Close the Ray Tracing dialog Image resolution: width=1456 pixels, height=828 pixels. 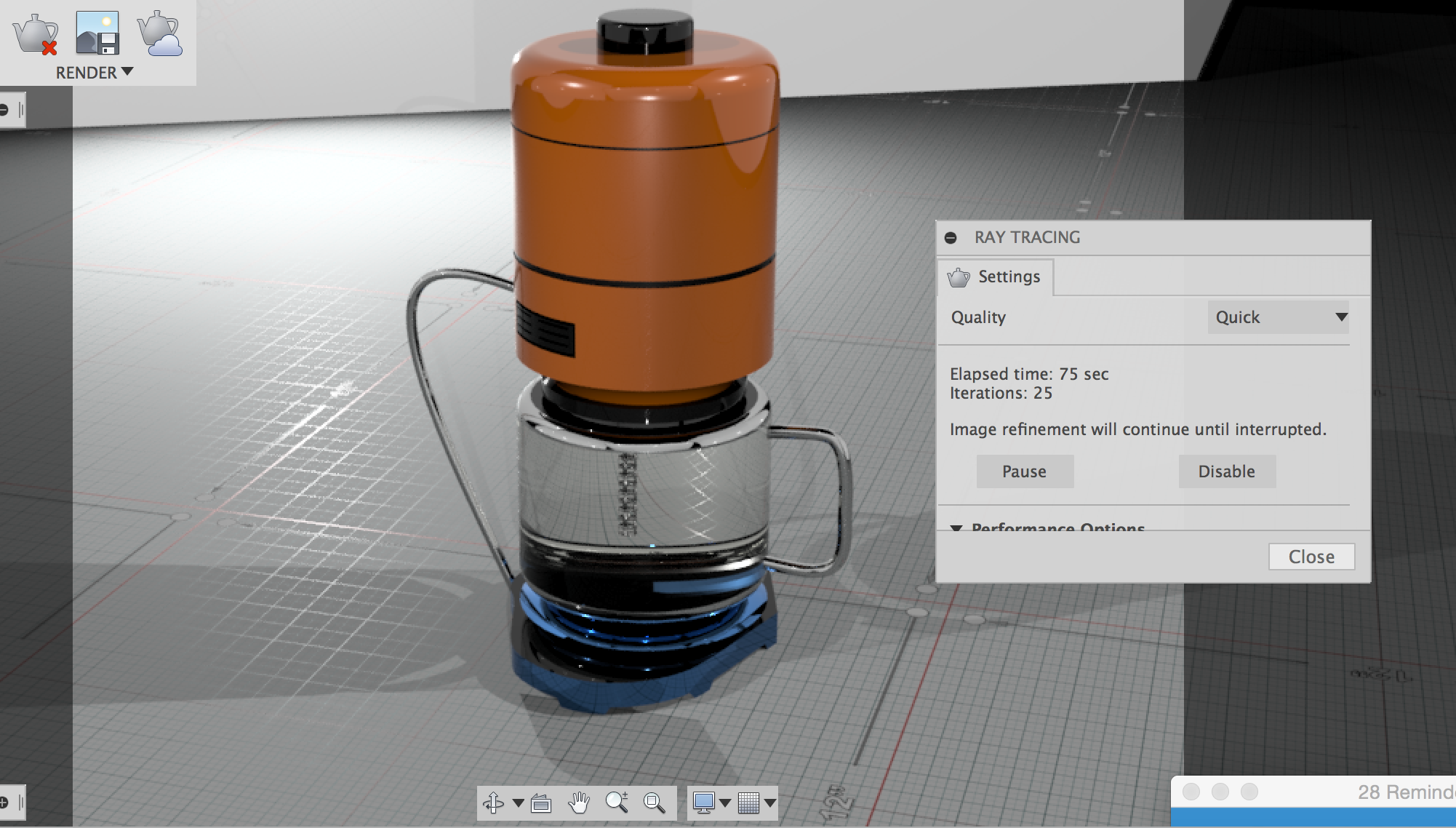point(1311,556)
